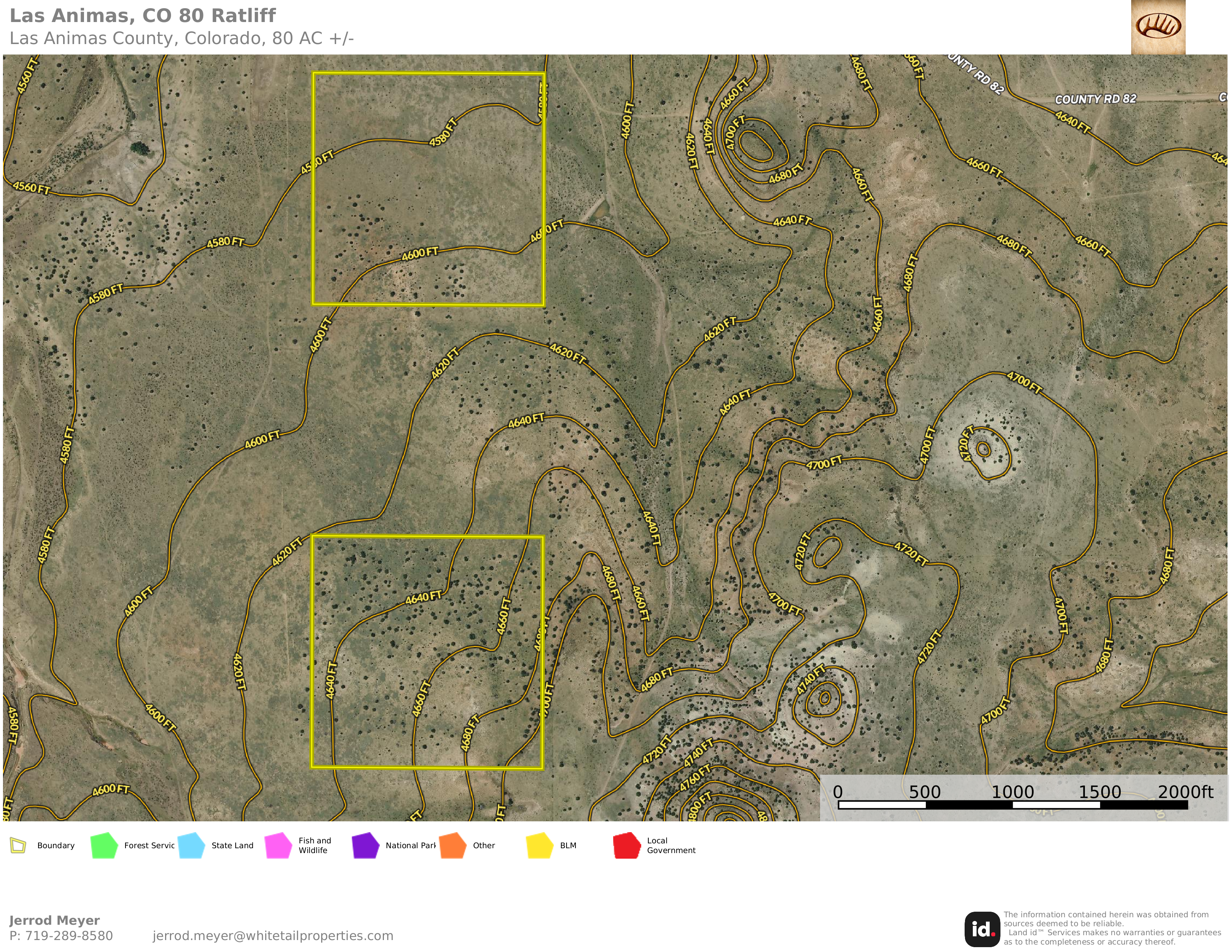Click the 2000ft scale bar label

click(x=1185, y=792)
